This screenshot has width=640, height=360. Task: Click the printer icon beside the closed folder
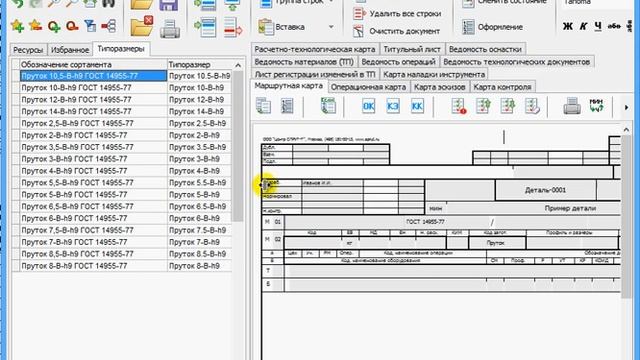tap(170, 28)
